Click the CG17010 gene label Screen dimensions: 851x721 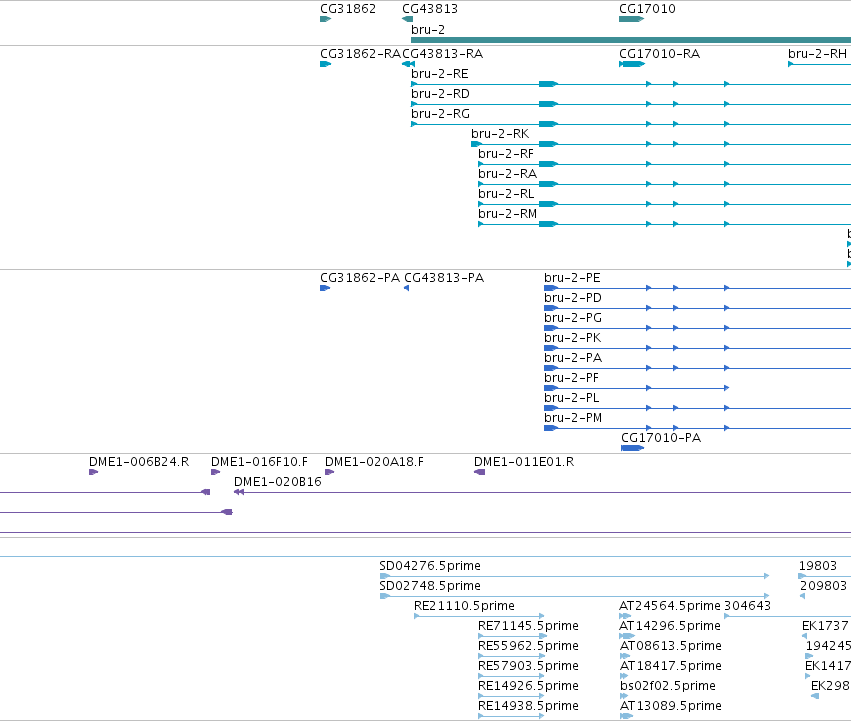[647, 9]
